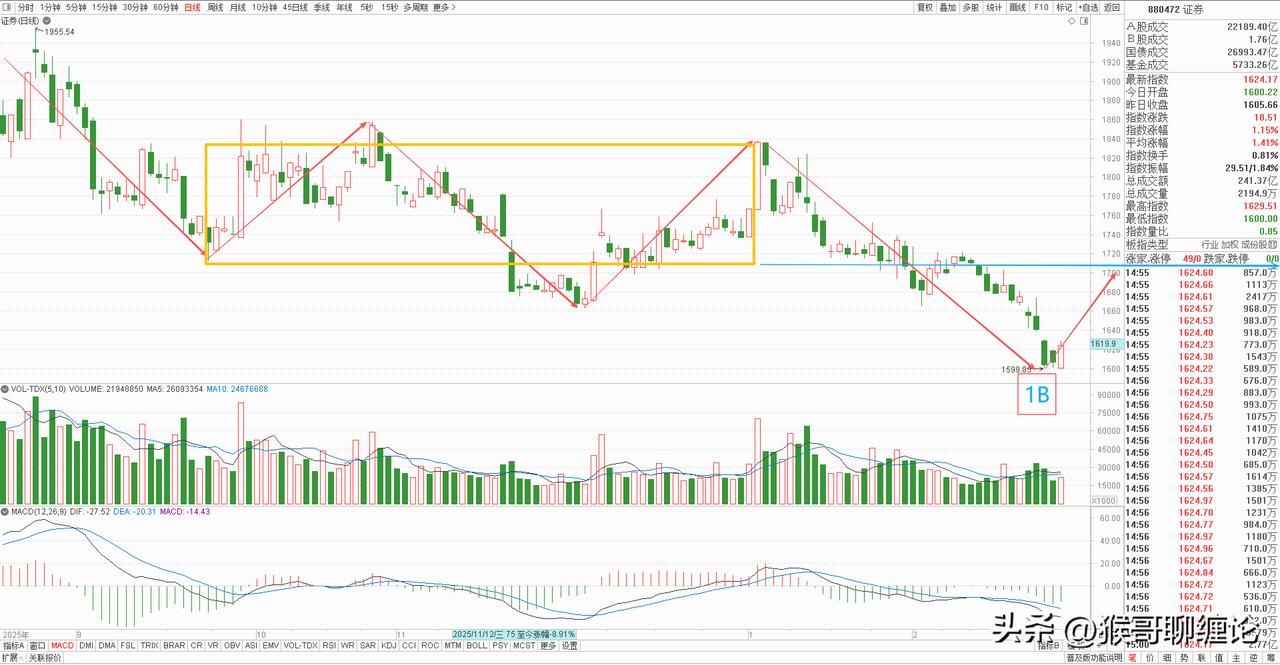Click the 标记 mark button
Screen dimensions: 1280x665
[1064, 6]
